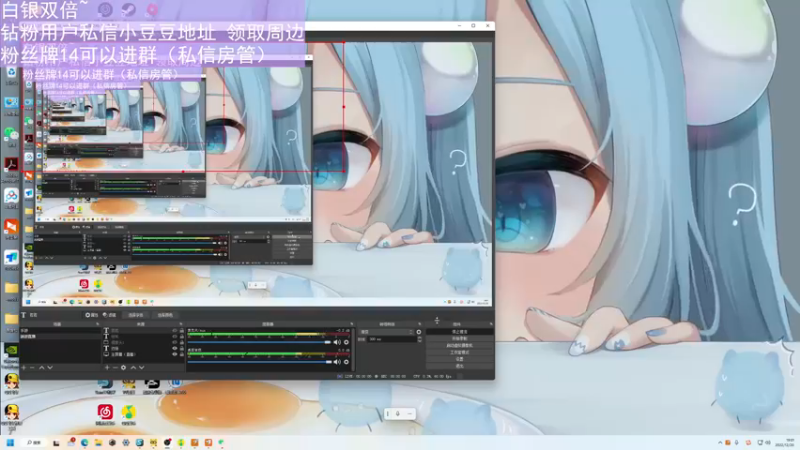Open filters for the selected OBS source
800x450 pixels.
109,315
